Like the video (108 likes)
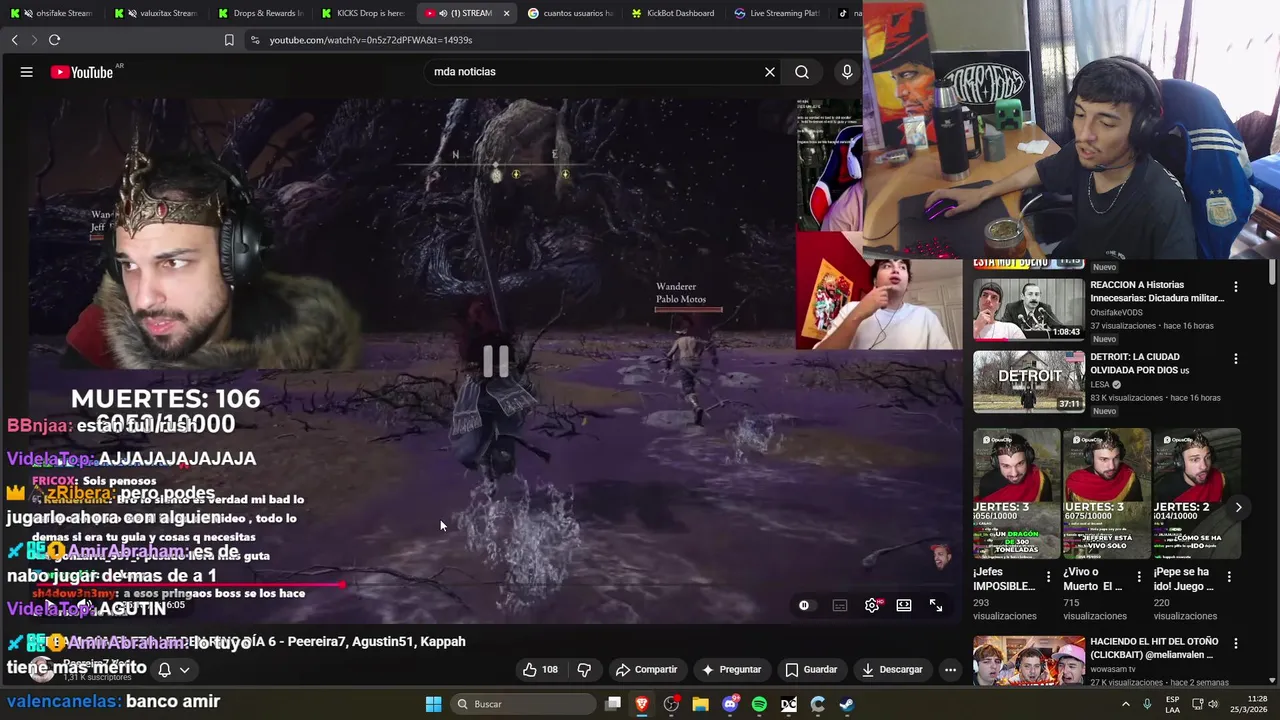Image resolution: width=1280 pixels, height=720 pixels. point(540,669)
